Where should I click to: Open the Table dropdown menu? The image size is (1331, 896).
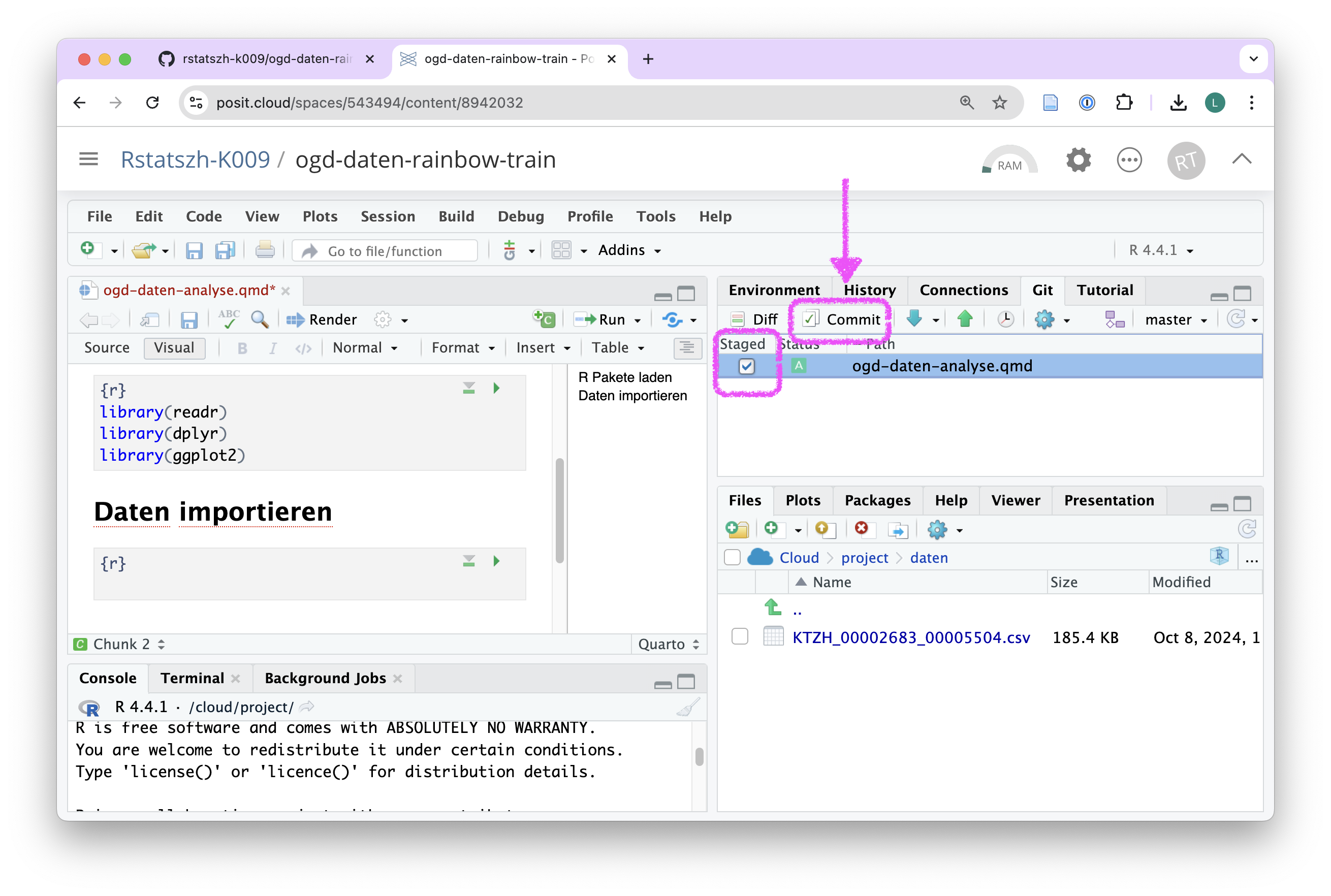(x=618, y=347)
